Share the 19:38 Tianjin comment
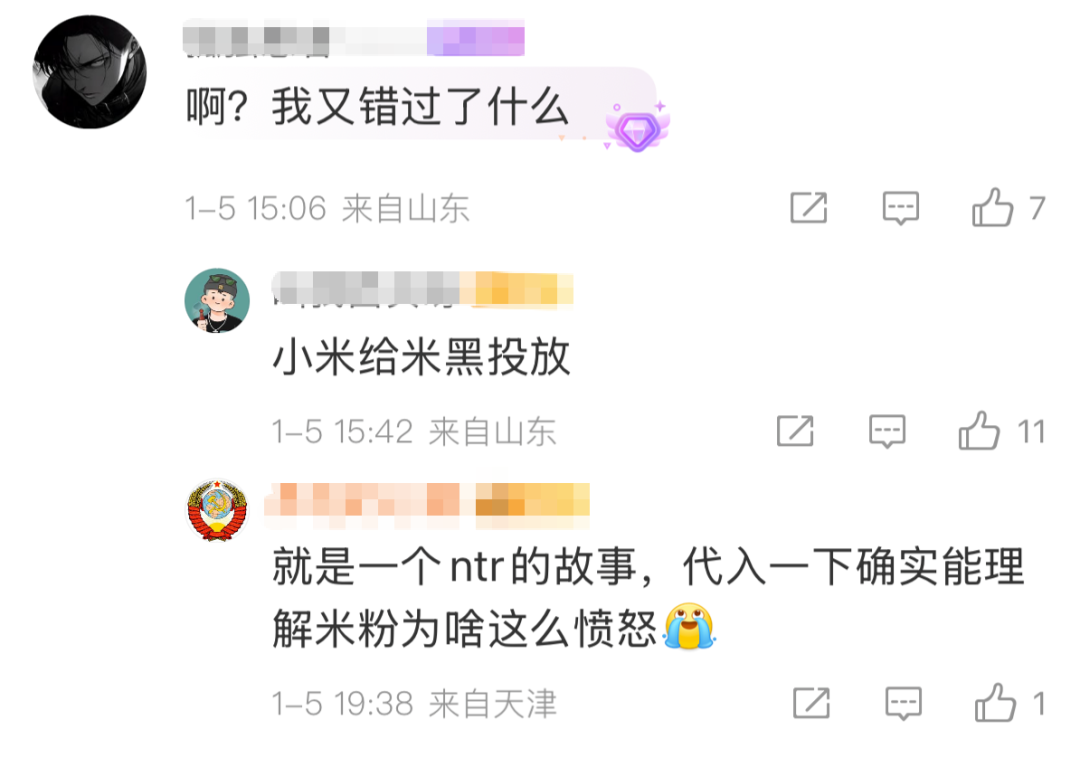This screenshot has width=1080, height=758. 811,702
